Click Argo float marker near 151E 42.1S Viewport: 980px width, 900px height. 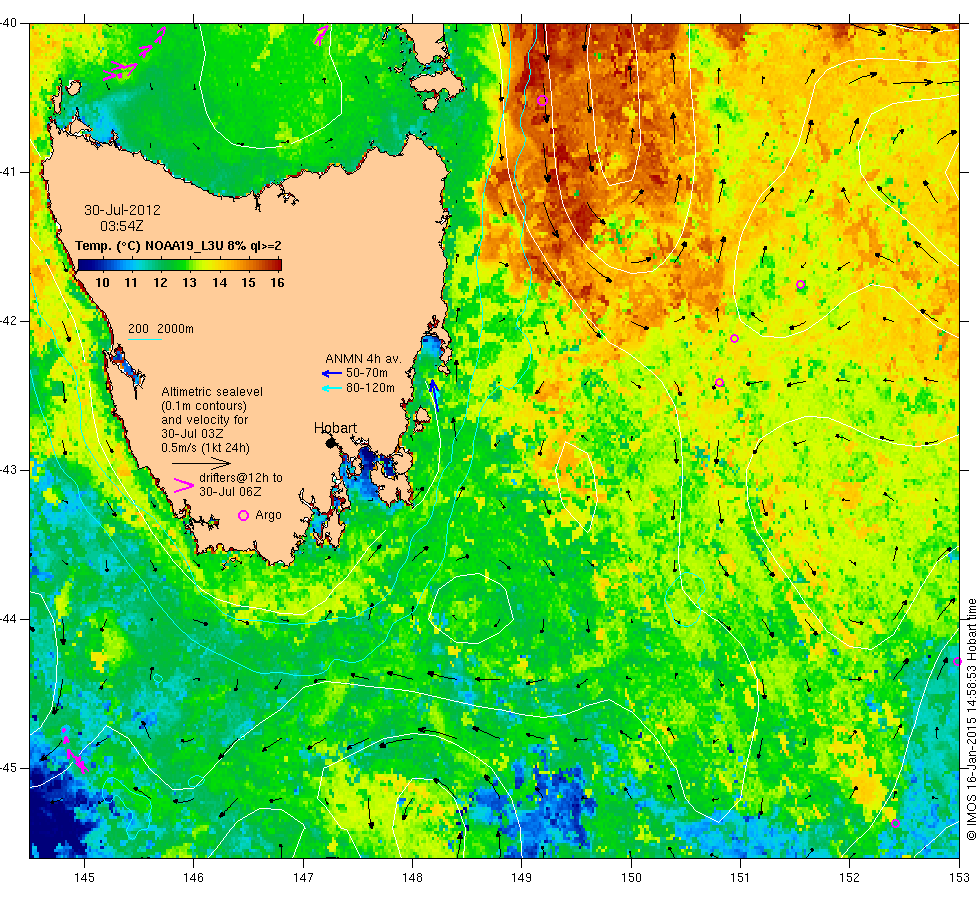click(x=734, y=339)
